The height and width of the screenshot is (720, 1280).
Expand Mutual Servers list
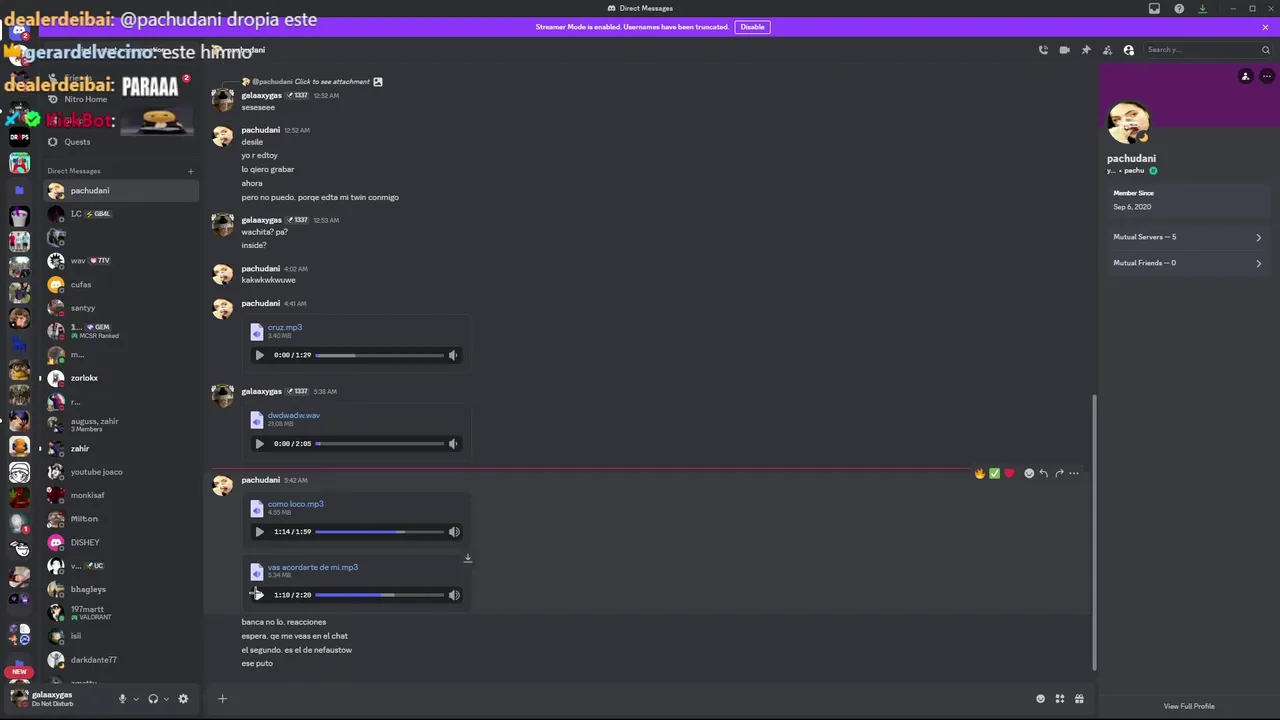[x=1187, y=237]
